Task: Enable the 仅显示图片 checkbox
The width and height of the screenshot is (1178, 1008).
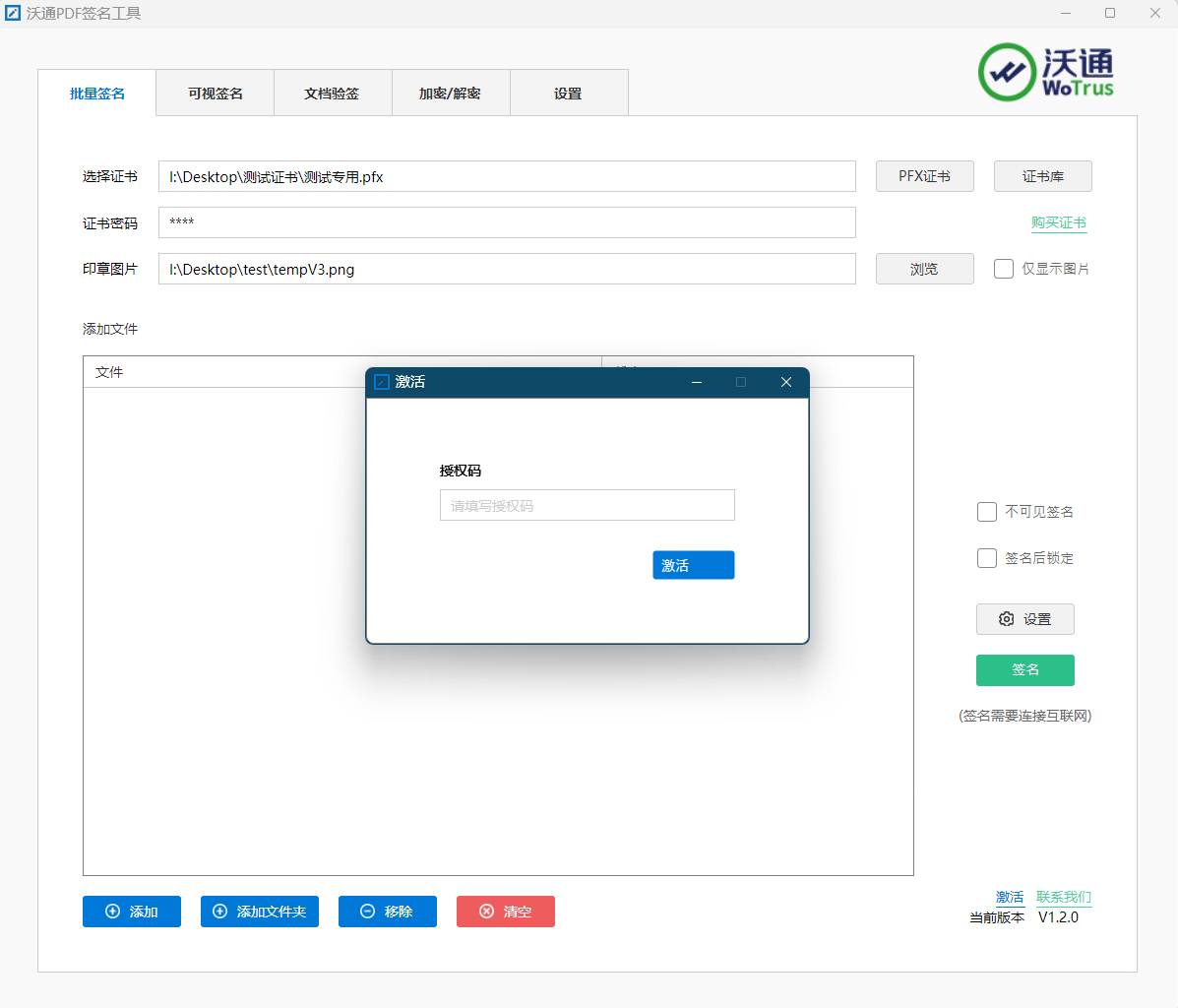Action: (1004, 269)
